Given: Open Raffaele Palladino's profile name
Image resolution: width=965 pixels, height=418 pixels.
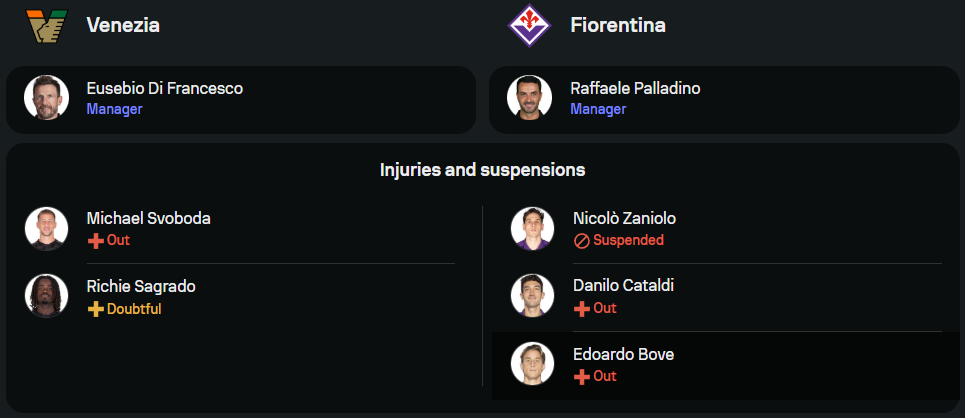Looking at the screenshot, I should [x=635, y=88].
